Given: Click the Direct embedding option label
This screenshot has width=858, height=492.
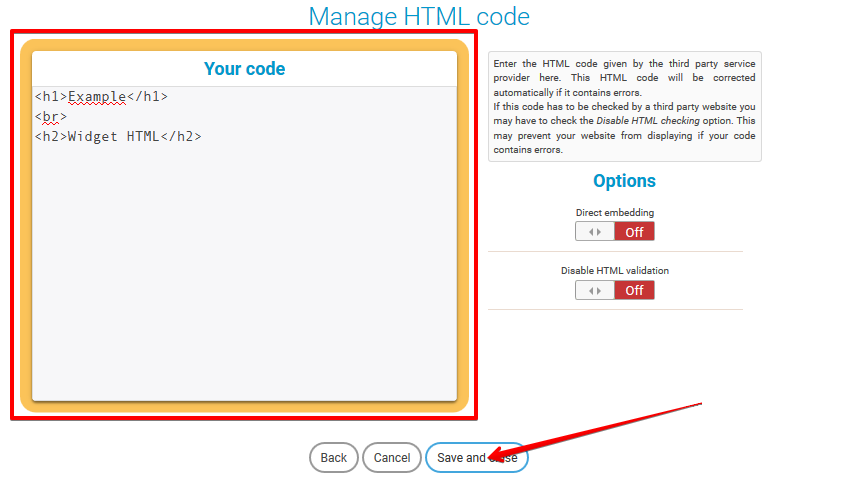Looking at the screenshot, I should (x=614, y=213).
